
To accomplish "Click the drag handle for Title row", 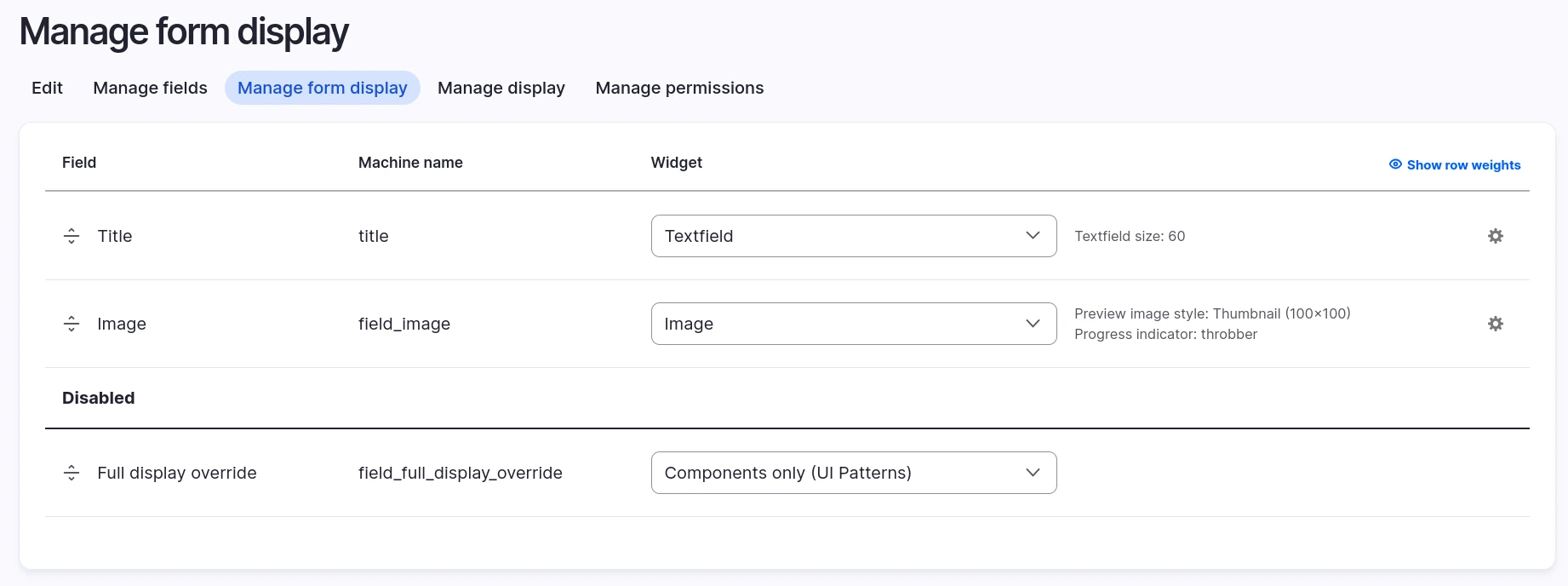I will [72, 236].
